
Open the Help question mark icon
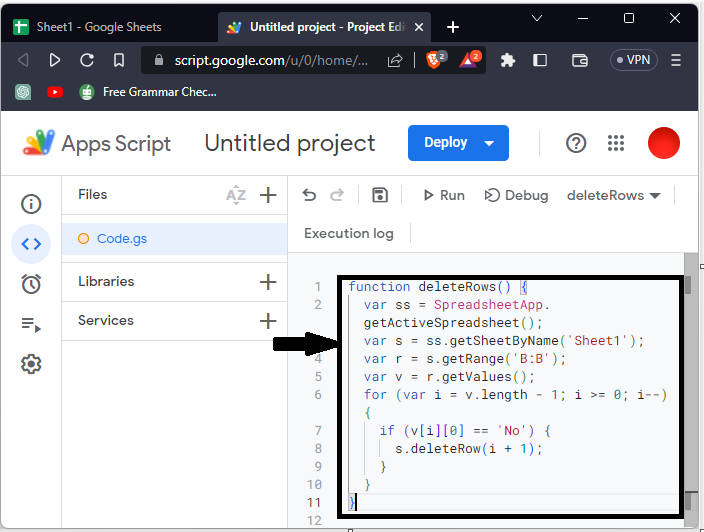pos(576,143)
